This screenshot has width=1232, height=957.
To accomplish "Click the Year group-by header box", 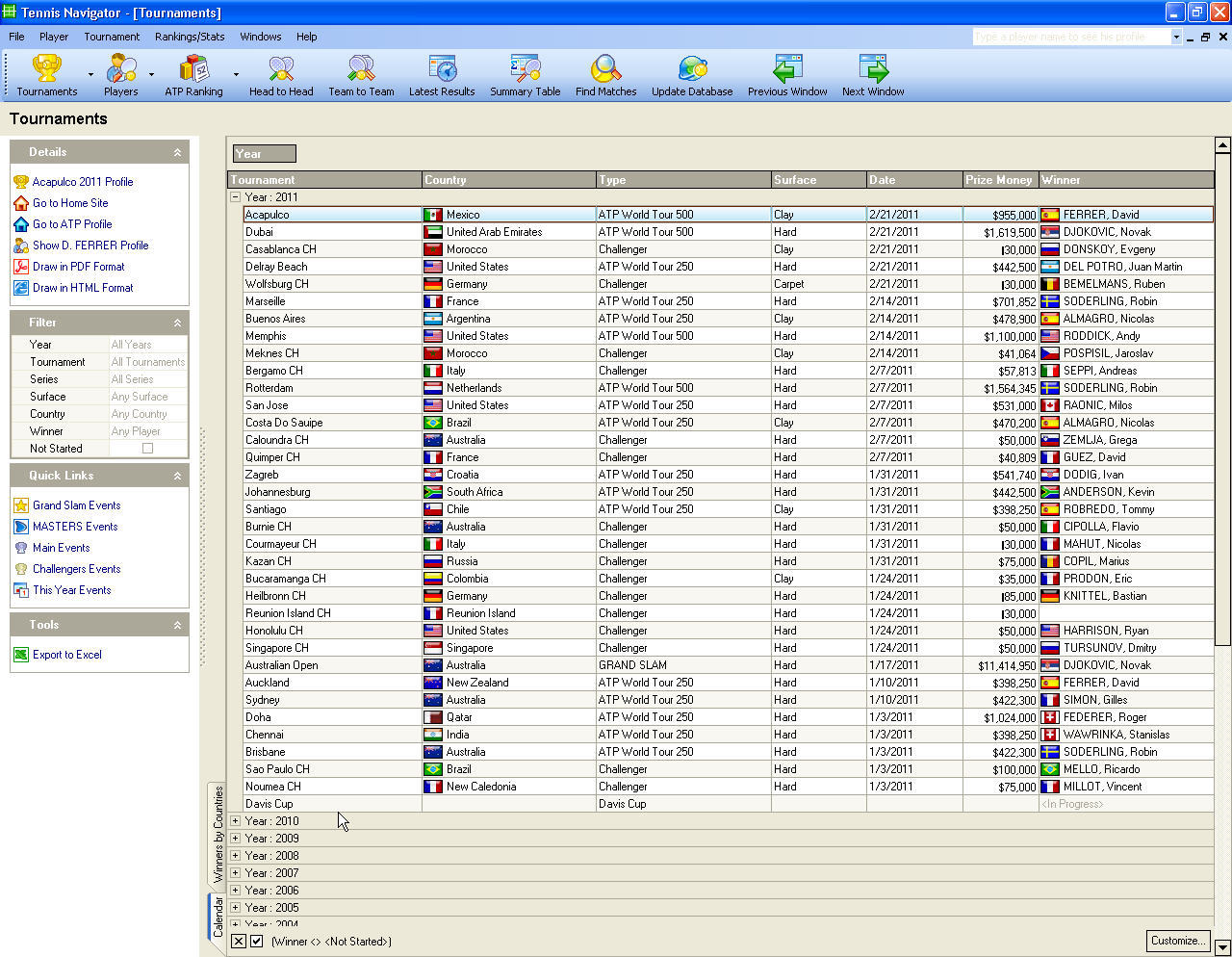I will coord(265,153).
